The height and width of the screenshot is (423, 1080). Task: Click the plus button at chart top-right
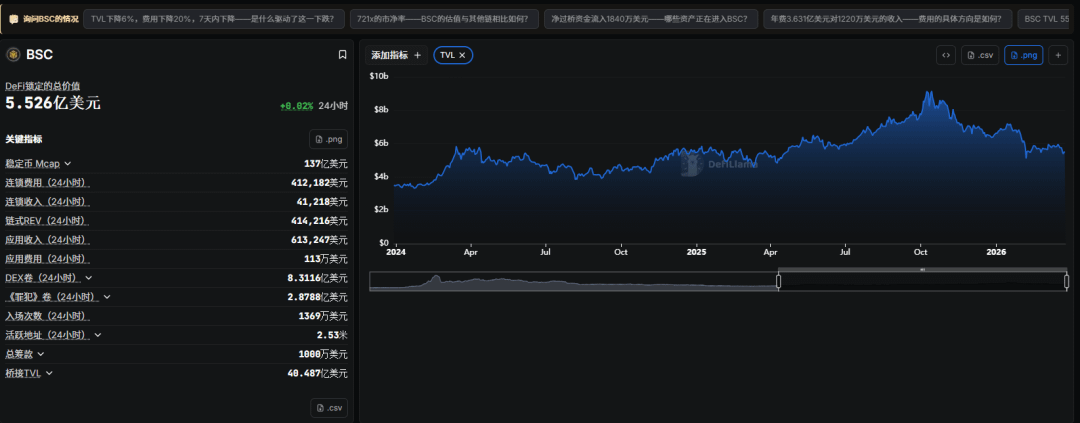pos(1058,55)
